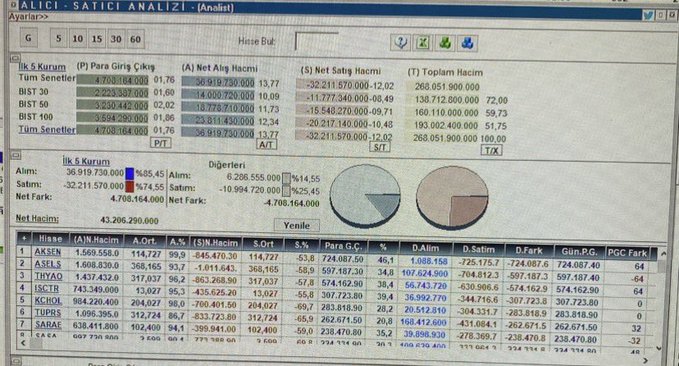Open the İlk 5 Kurum link in summary header
This screenshot has height=366, width=679.
(x=42, y=67)
